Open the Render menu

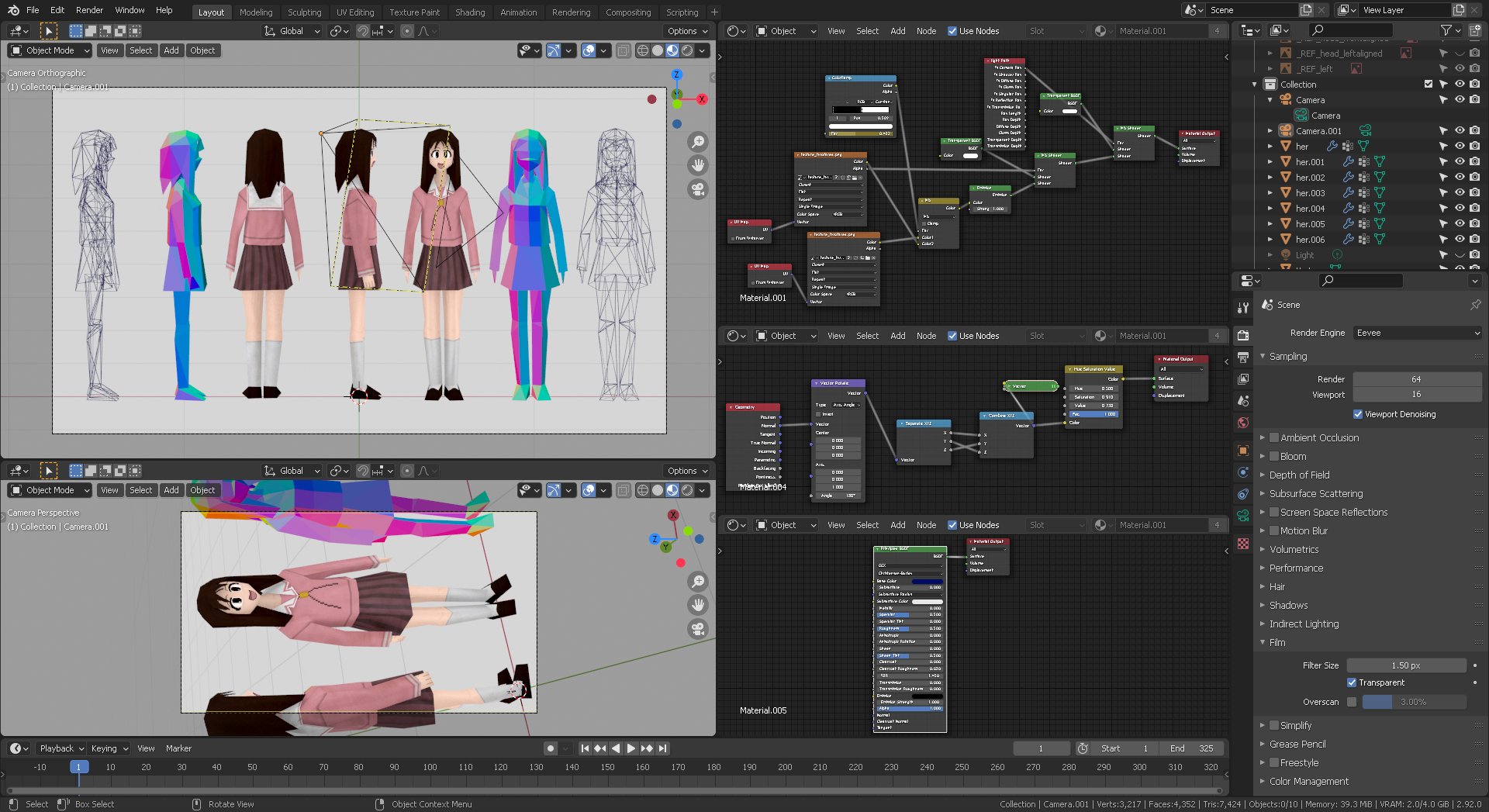tap(89, 10)
